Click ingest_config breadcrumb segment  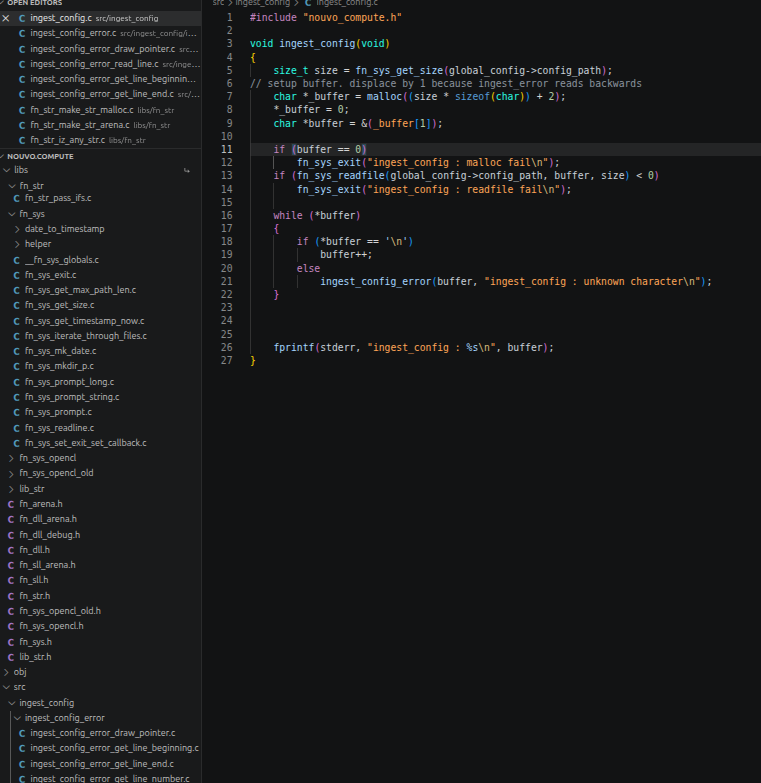263,3
